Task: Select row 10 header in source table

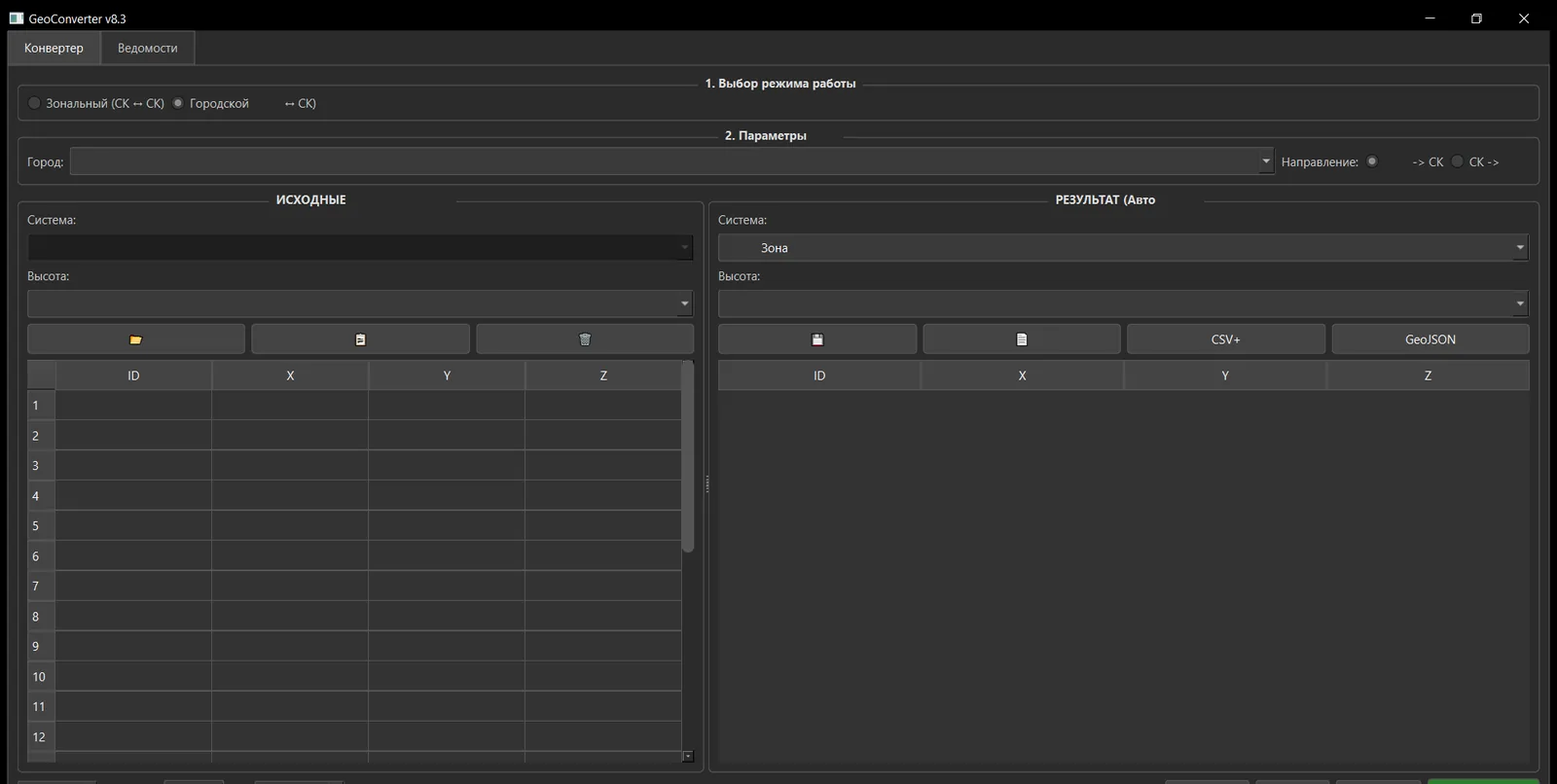Action: coord(42,677)
